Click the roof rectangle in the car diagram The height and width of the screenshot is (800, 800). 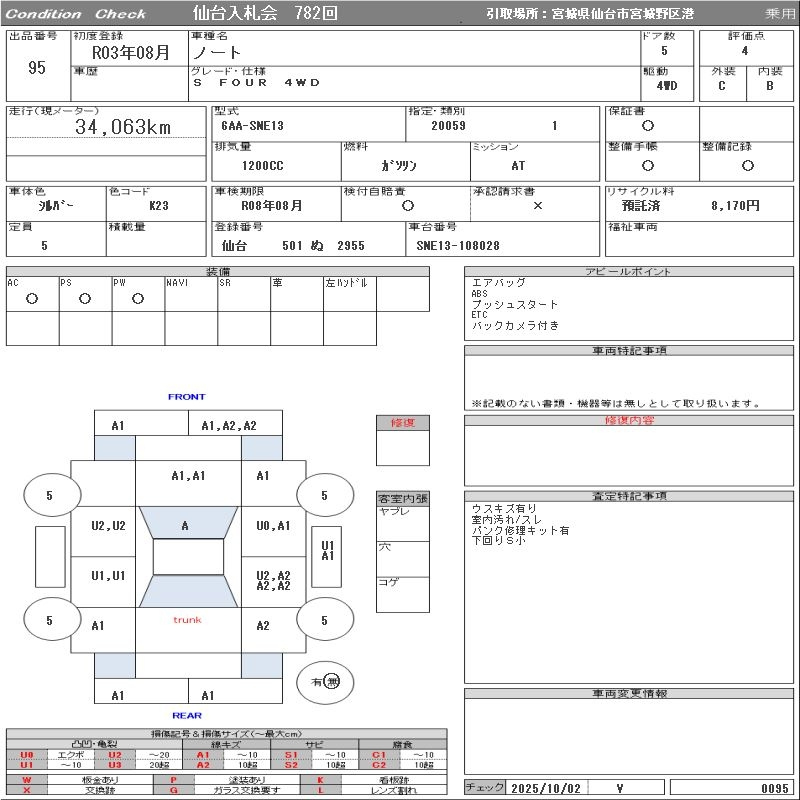(187, 557)
